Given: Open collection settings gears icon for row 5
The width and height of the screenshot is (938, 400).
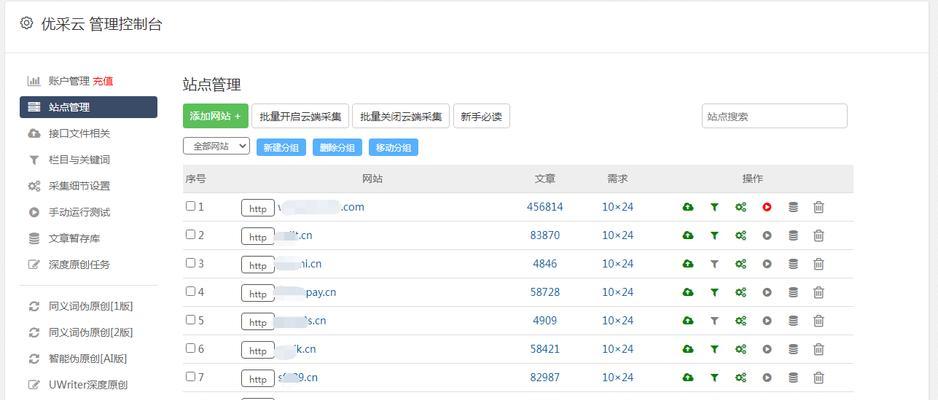Looking at the screenshot, I should (741, 320).
